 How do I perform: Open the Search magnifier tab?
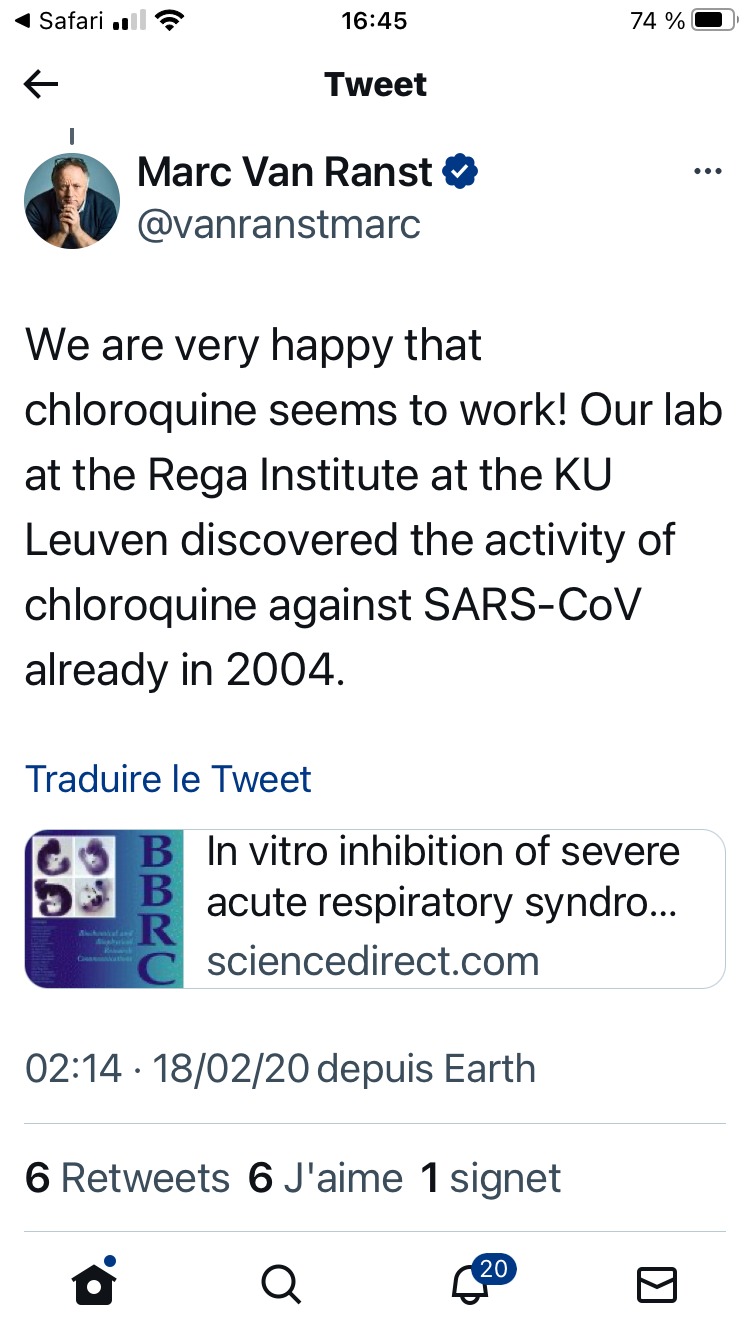(280, 1283)
